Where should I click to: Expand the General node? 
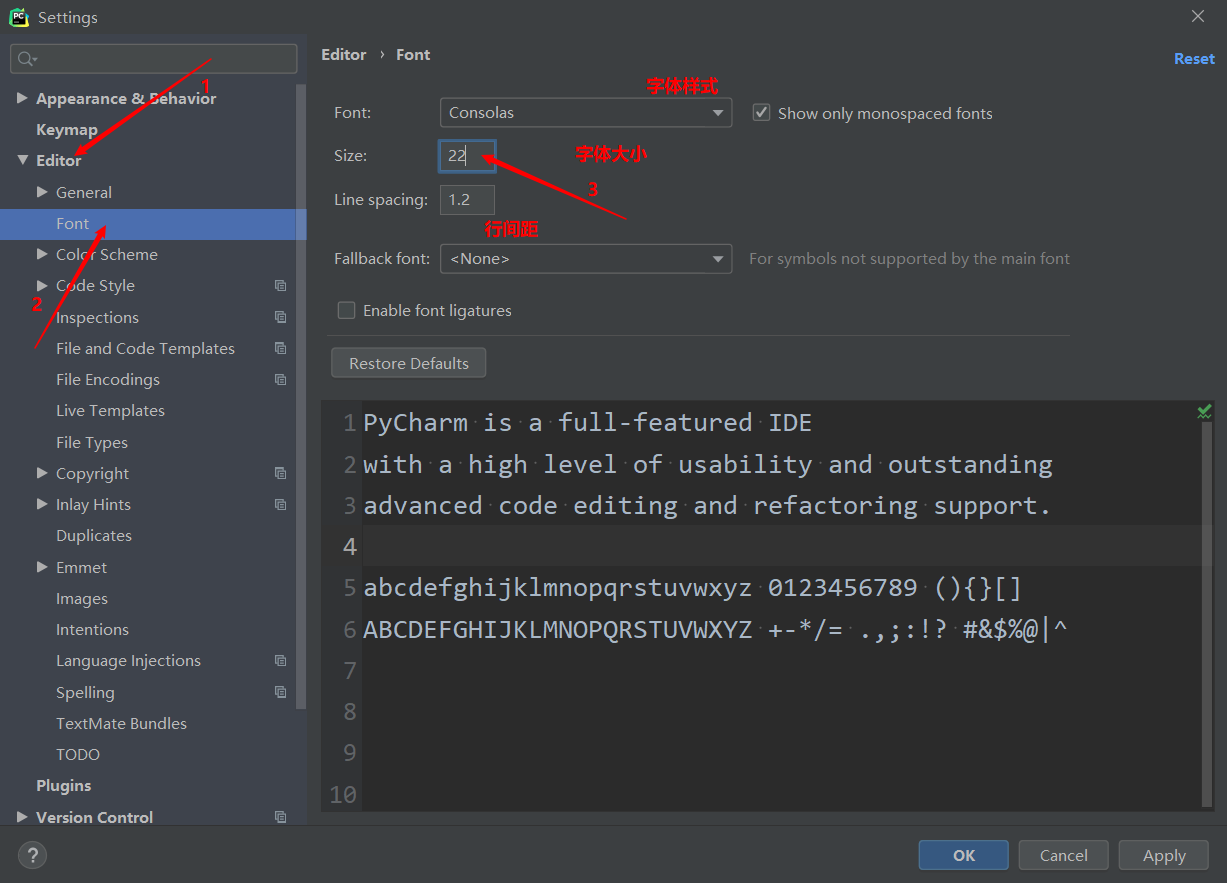(42, 192)
